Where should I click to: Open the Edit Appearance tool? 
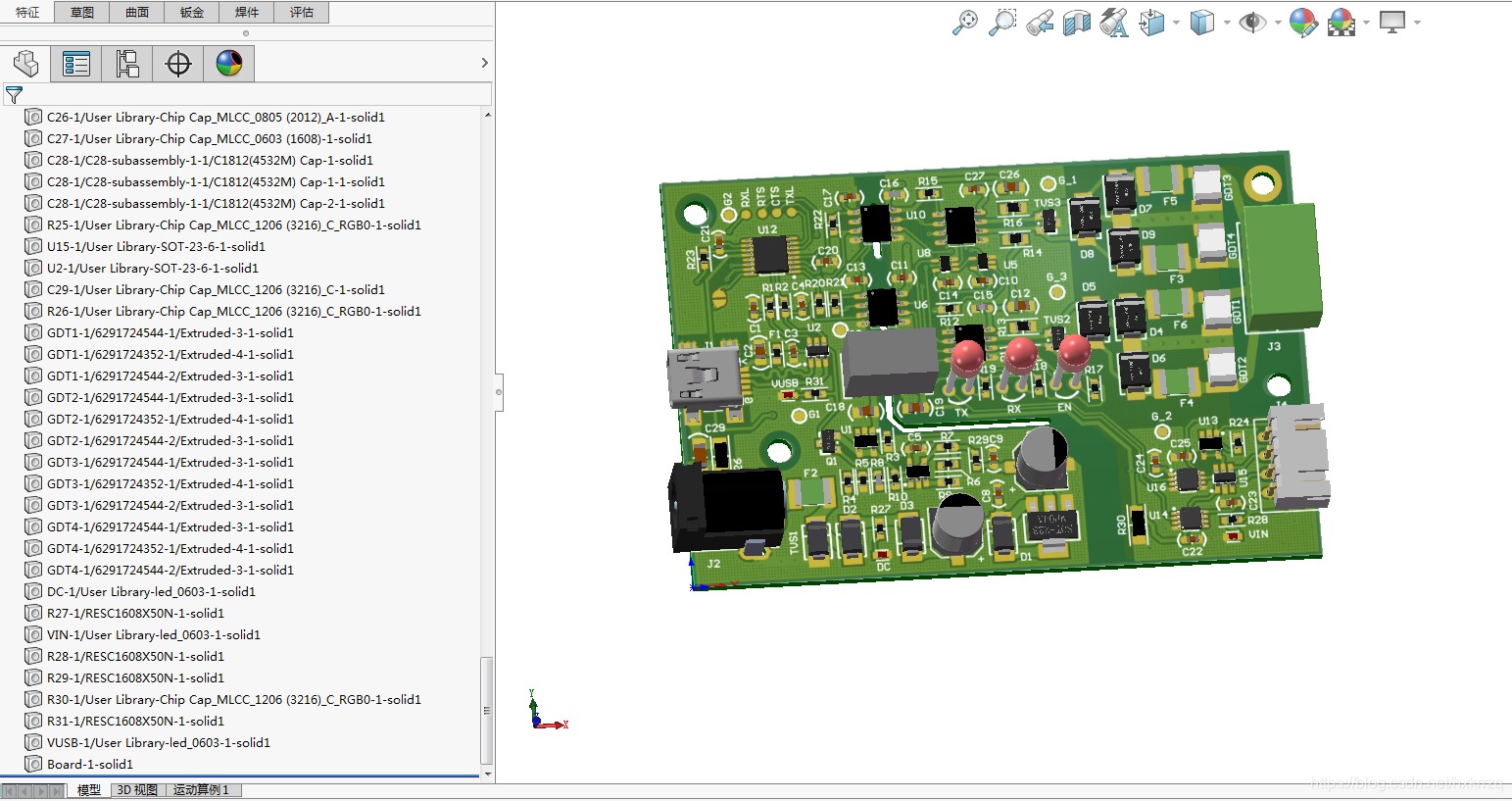pyautogui.click(x=1302, y=22)
